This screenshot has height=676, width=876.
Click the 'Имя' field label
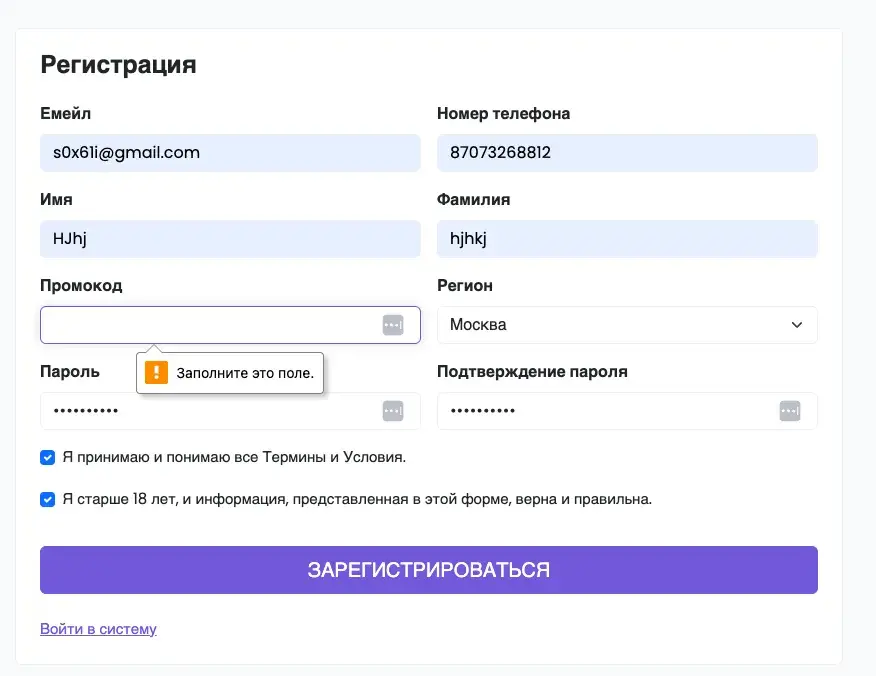56,200
